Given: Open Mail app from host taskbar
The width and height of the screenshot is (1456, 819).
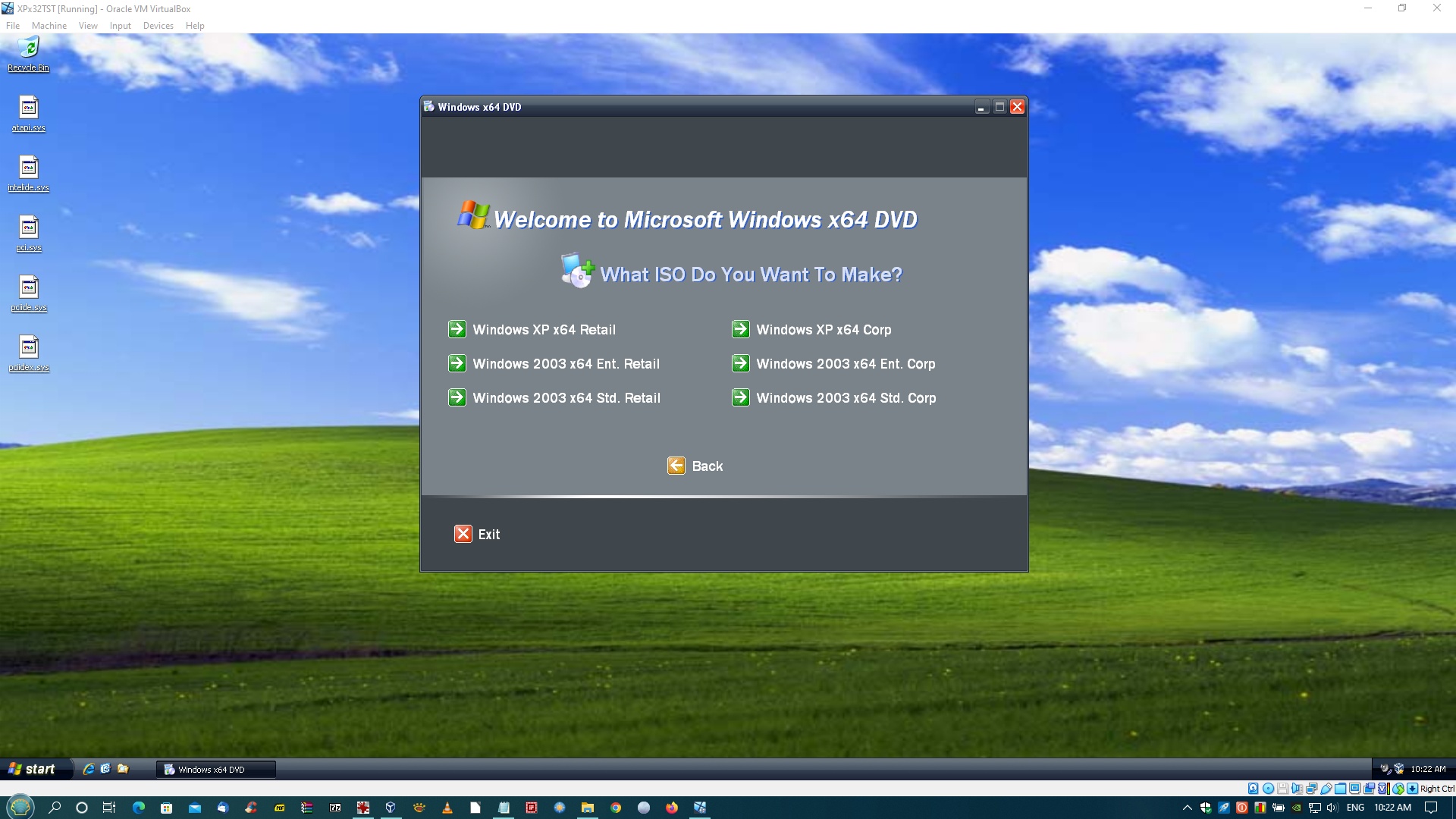Looking at the screenshot, I should pyautogui.click(x=194, y=808).
